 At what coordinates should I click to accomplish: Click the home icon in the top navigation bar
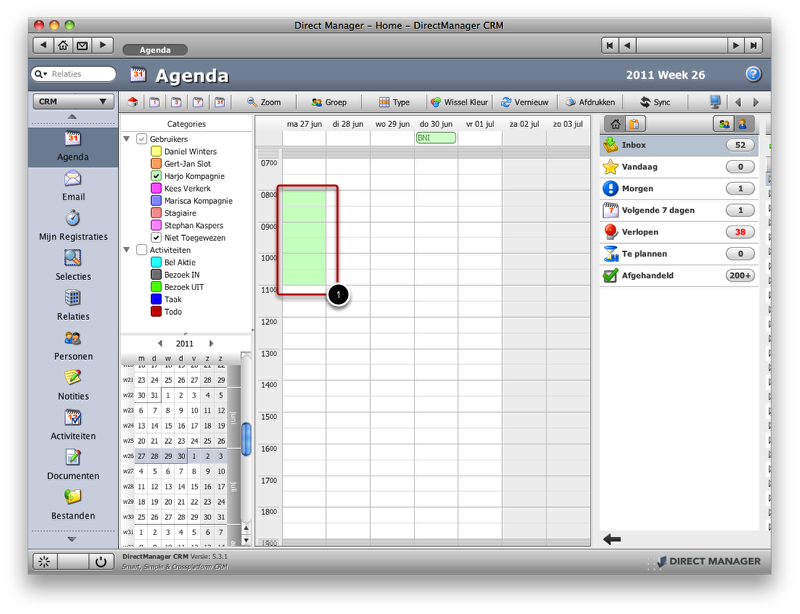(x=63, y=45)
